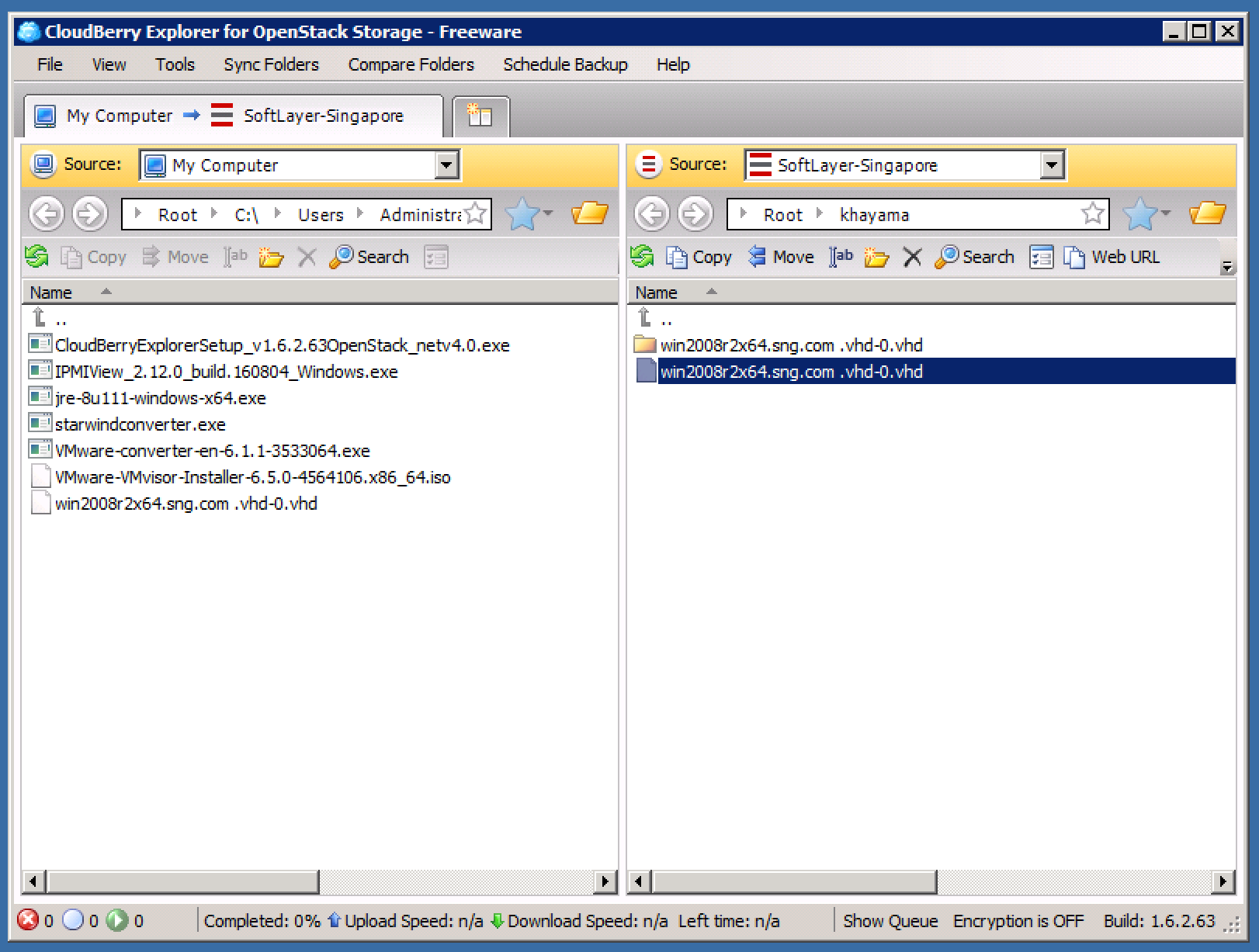Click left pane horizontal scrollbar right arrow
This screenshot has height=952, width=1259.
coord(605,881)
